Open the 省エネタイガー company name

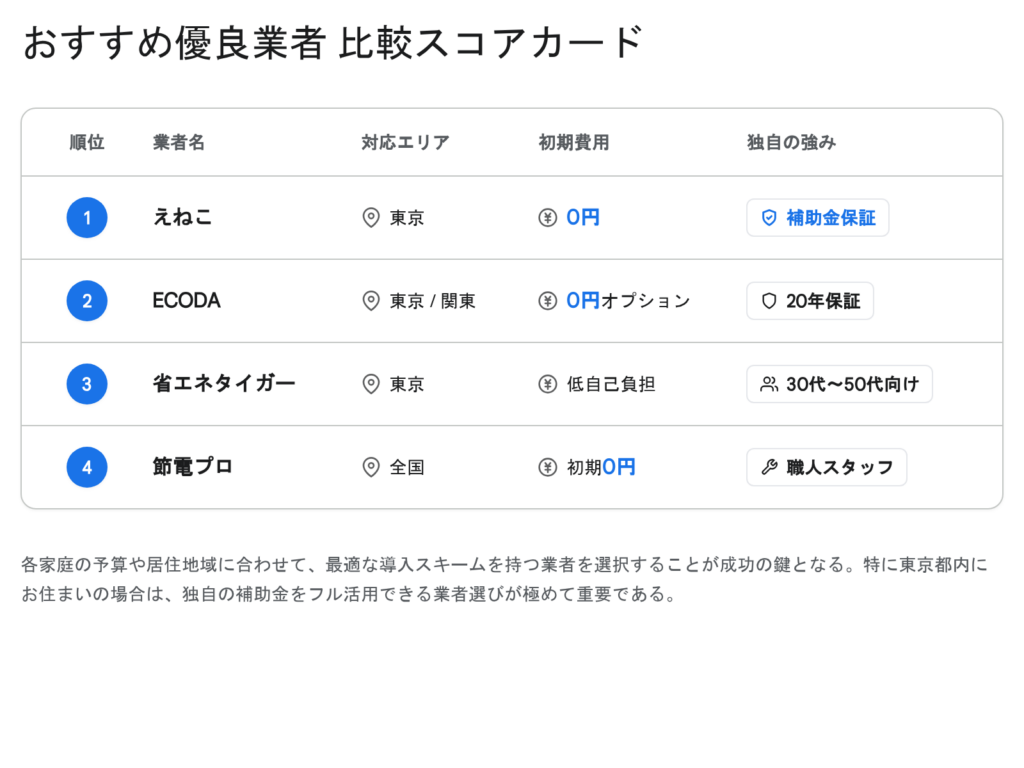click(x=224, y=384)
